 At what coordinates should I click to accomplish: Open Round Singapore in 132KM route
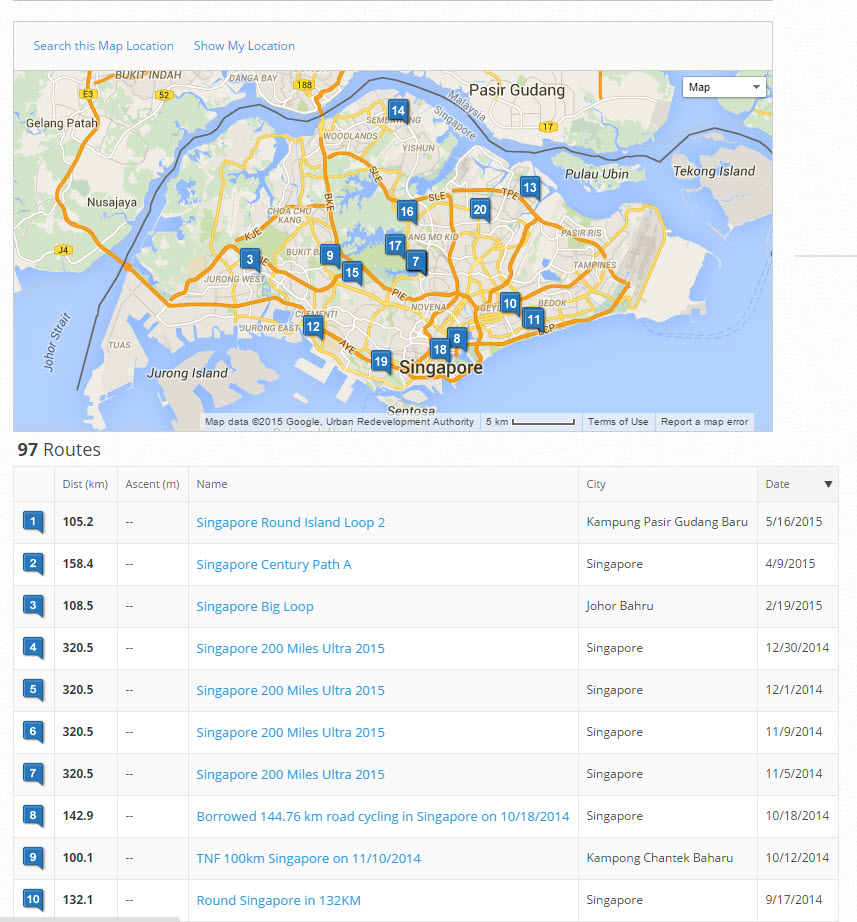click(278, 900)
